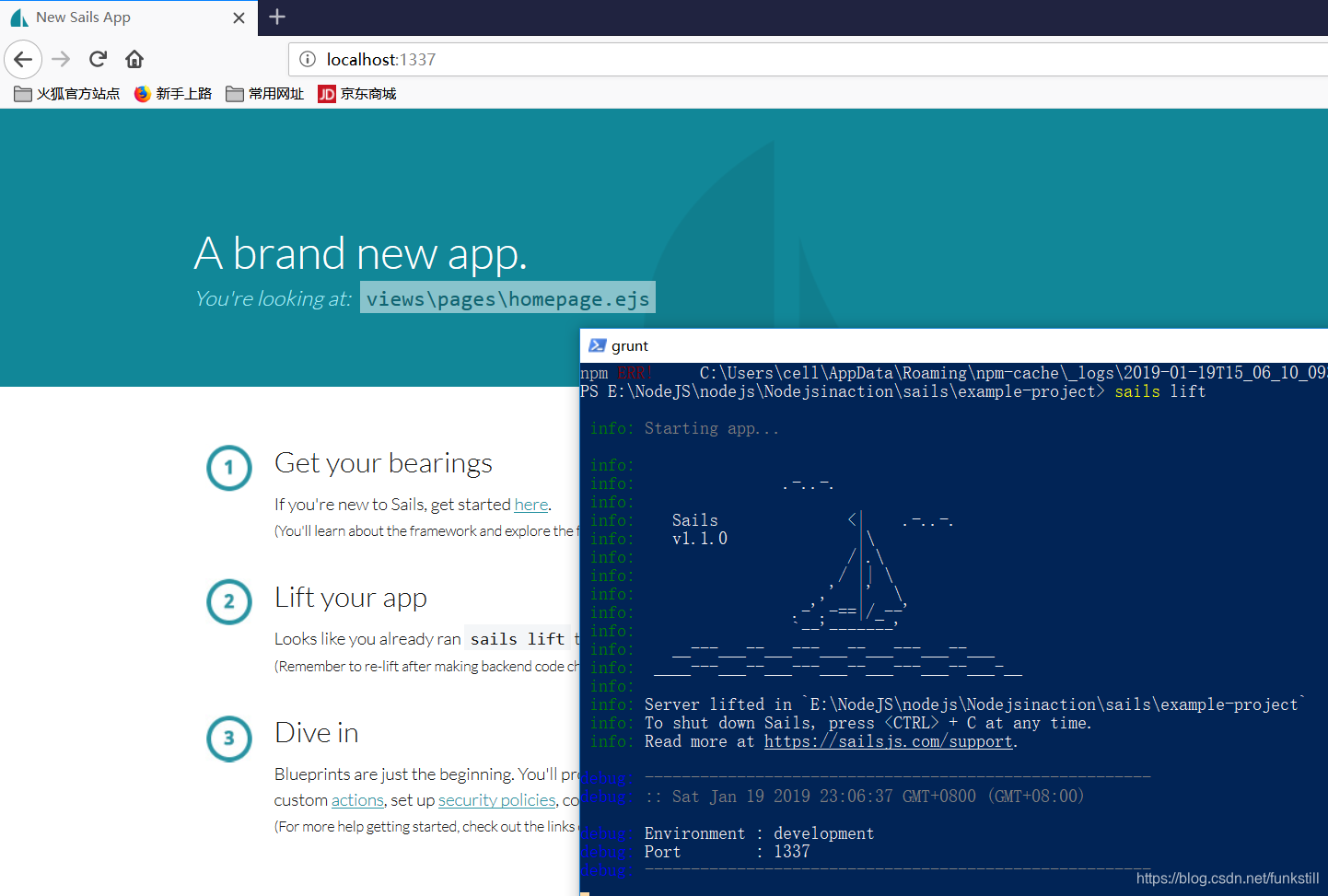Click the browser Back arrow button
Image resolution: width=1328 pixels, height=896 pixels.
[23, 60]
